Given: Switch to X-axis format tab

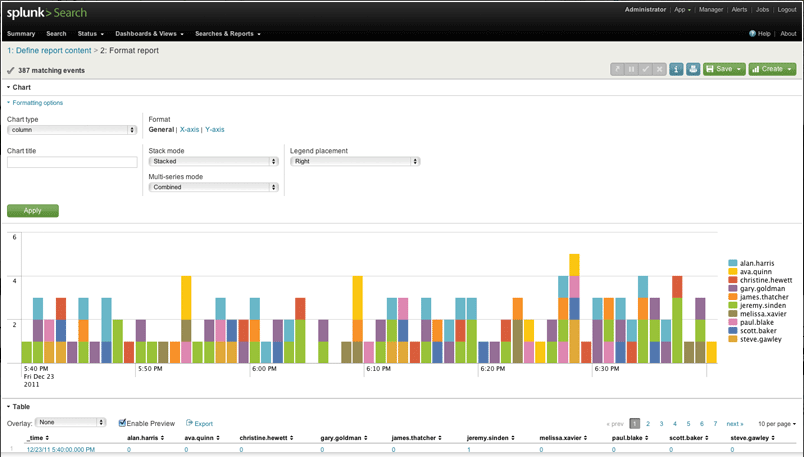Looking at the screenshot, I should pos(189,130).
